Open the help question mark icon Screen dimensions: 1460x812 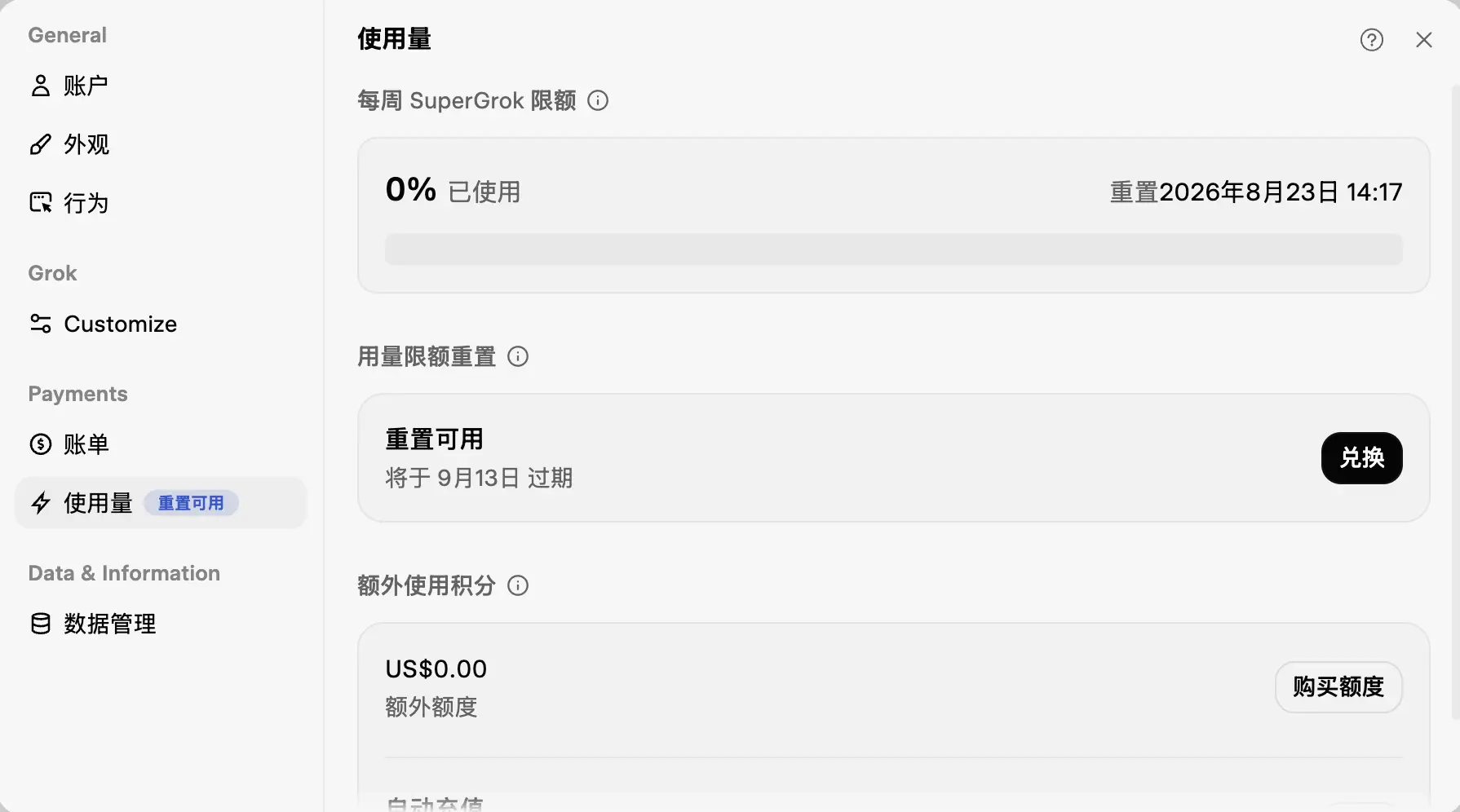click(x=1372, y=40)
